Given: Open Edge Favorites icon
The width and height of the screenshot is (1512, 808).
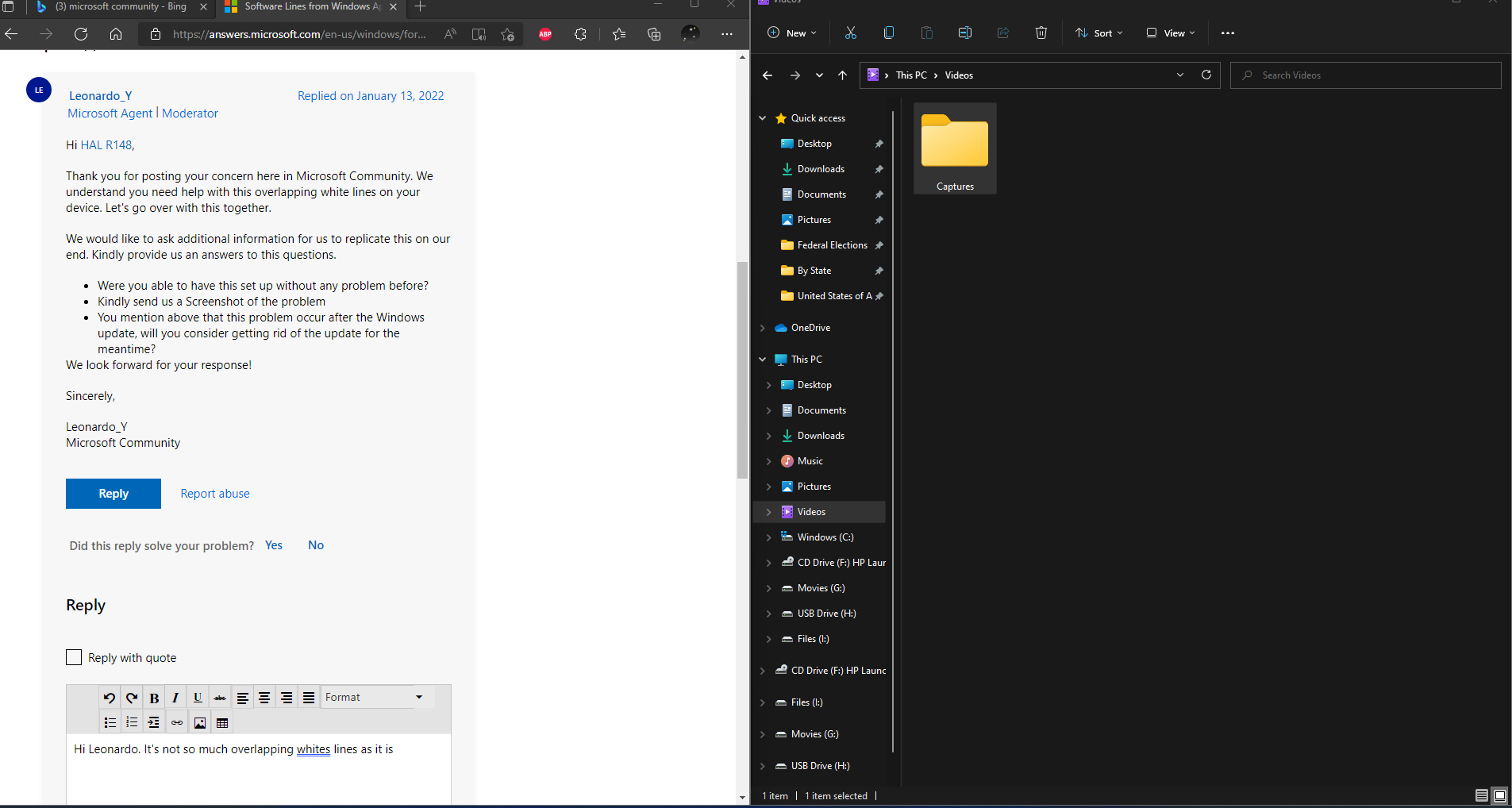Looking at the screenshot, I should point(619,34).
